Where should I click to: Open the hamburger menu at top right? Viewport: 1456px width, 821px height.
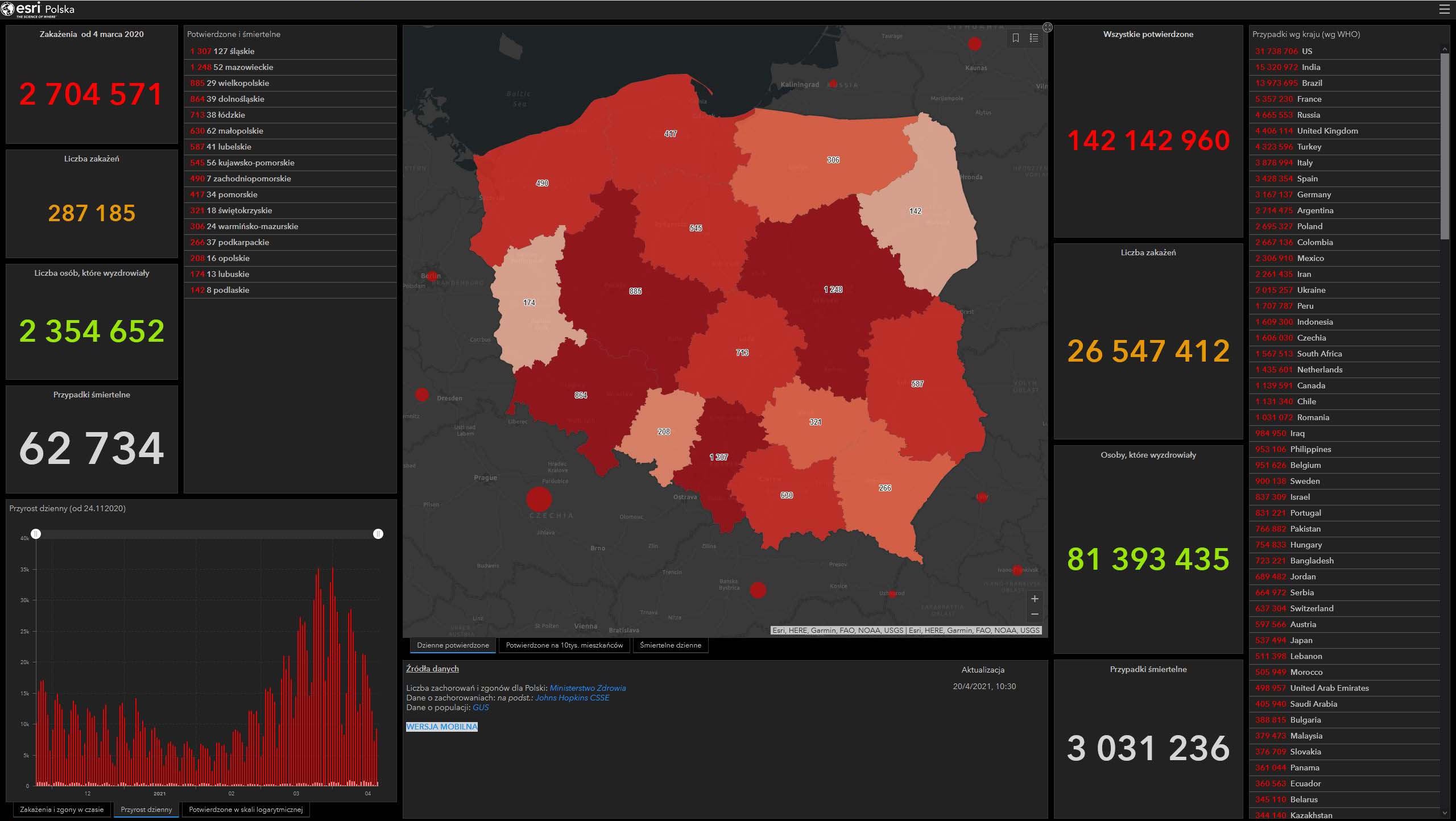1444,10
